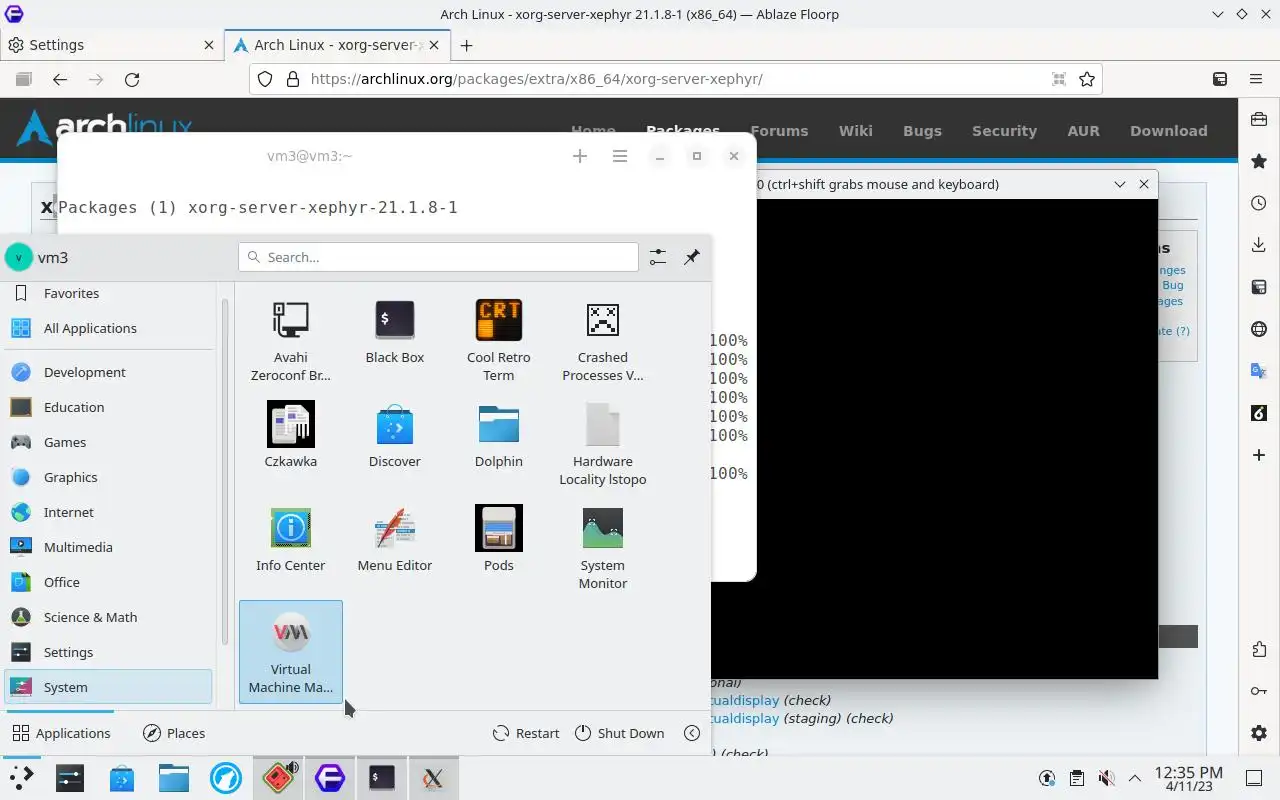Configure the application launcher settings icon
Image resolution: width=1280 pixels, height=800 pixels.
tap(657, 257)
